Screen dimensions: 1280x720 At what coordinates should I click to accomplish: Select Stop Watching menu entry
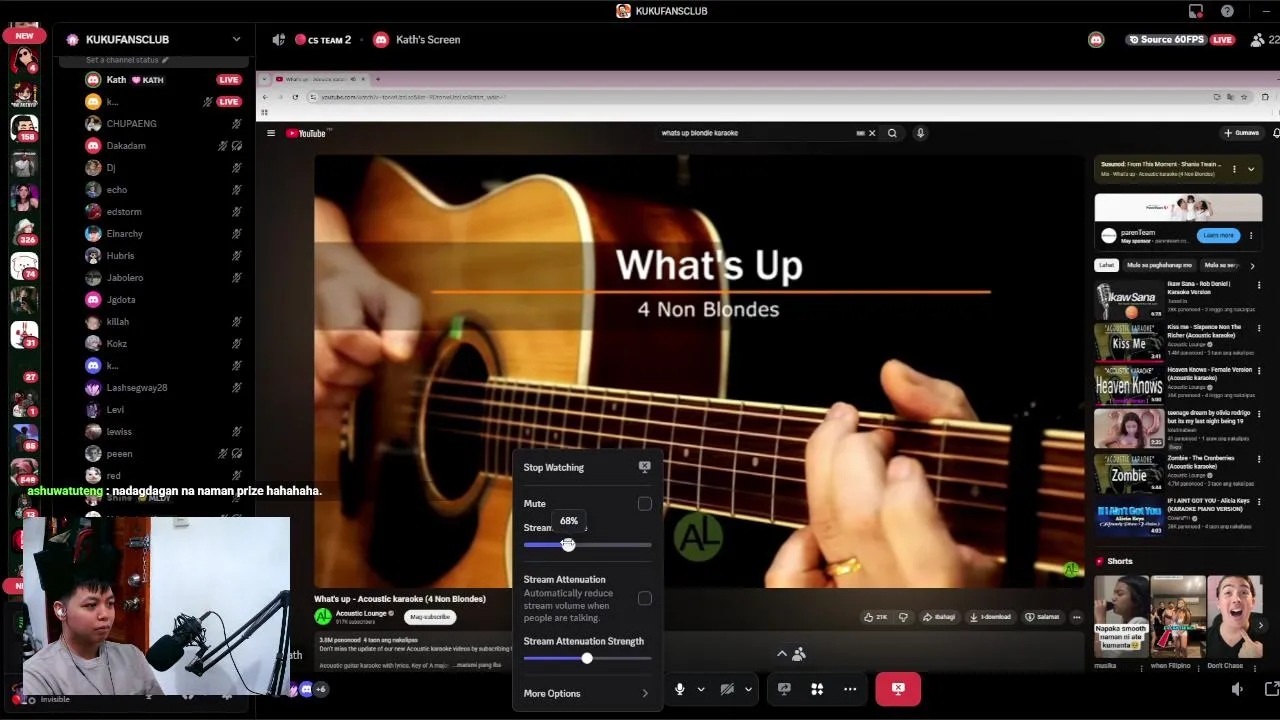click(x=586, y=467)
